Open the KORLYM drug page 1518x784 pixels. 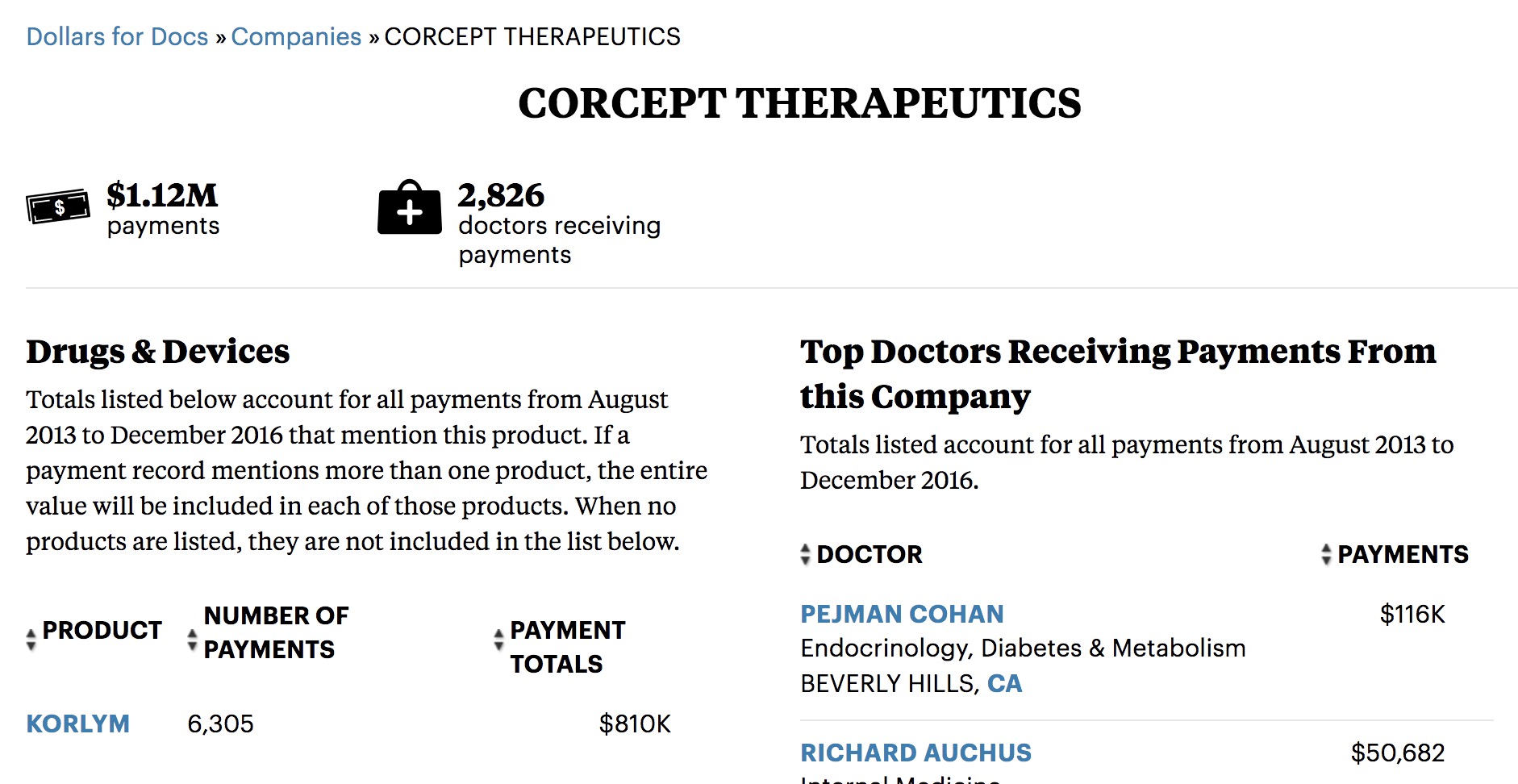77,724
